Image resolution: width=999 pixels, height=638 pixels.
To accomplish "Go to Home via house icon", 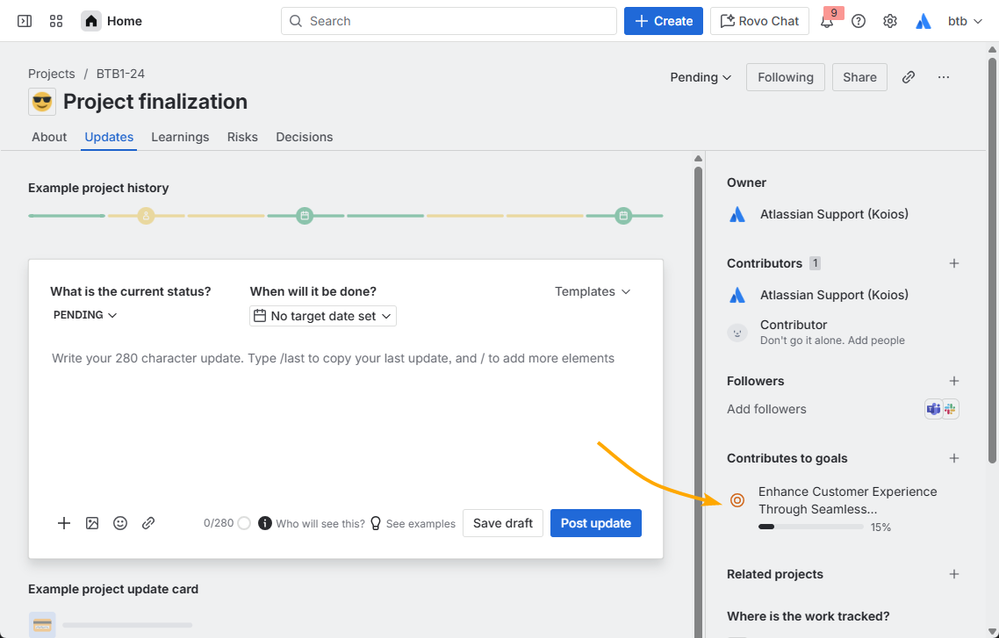I will point(91,21).
